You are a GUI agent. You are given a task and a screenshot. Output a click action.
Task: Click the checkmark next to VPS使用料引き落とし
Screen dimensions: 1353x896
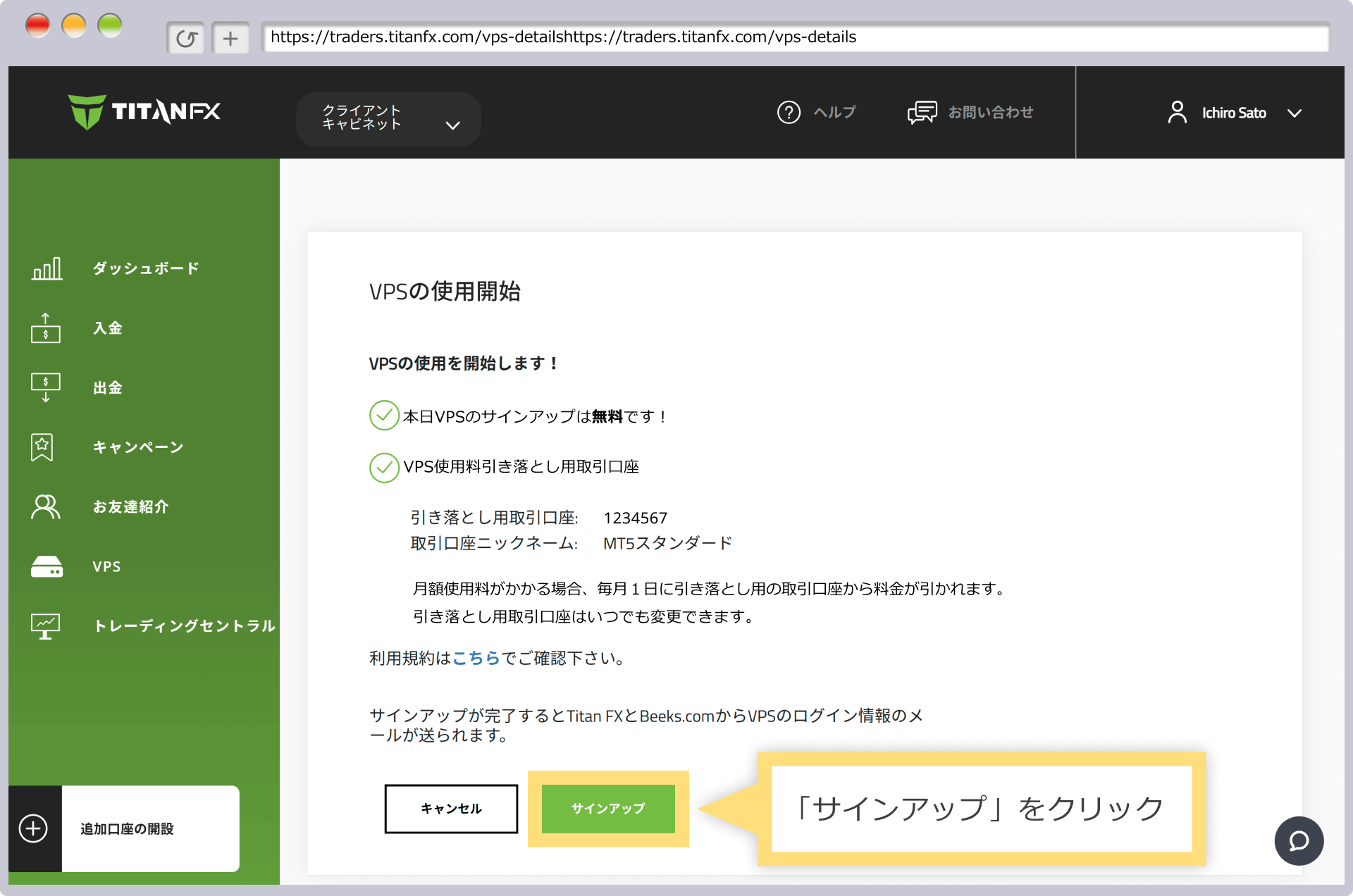coord(384,467)
